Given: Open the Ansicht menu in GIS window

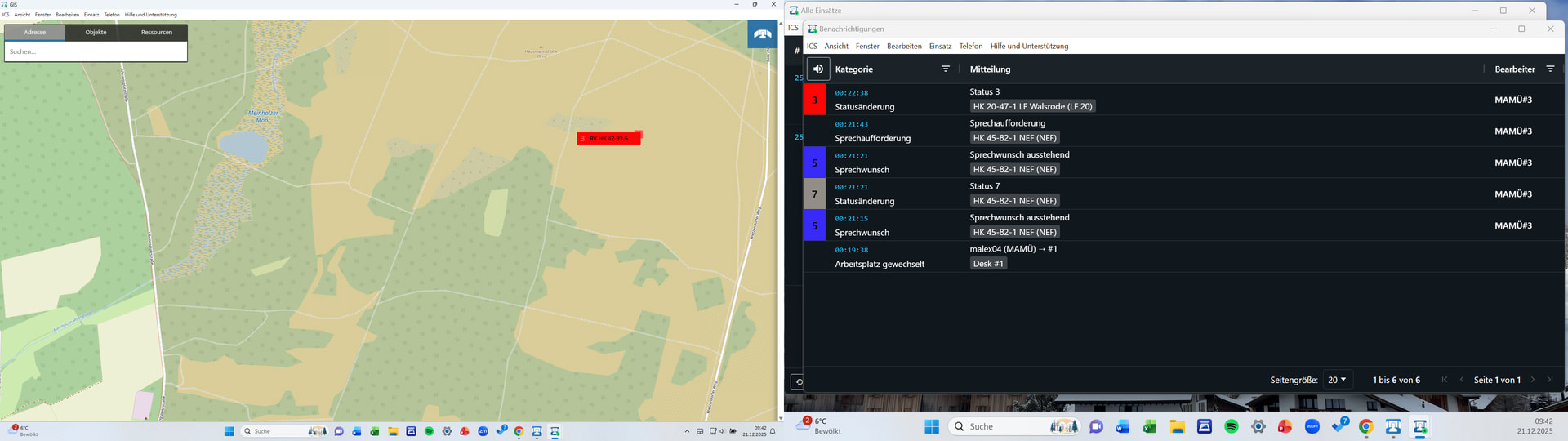Looking at the screenshot, I should 22,15.
